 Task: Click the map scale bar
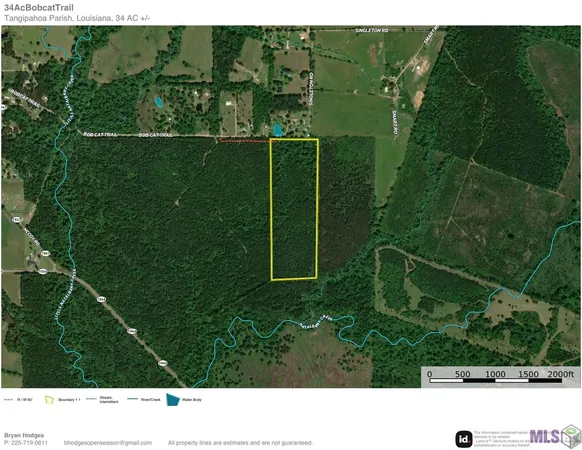495,381
